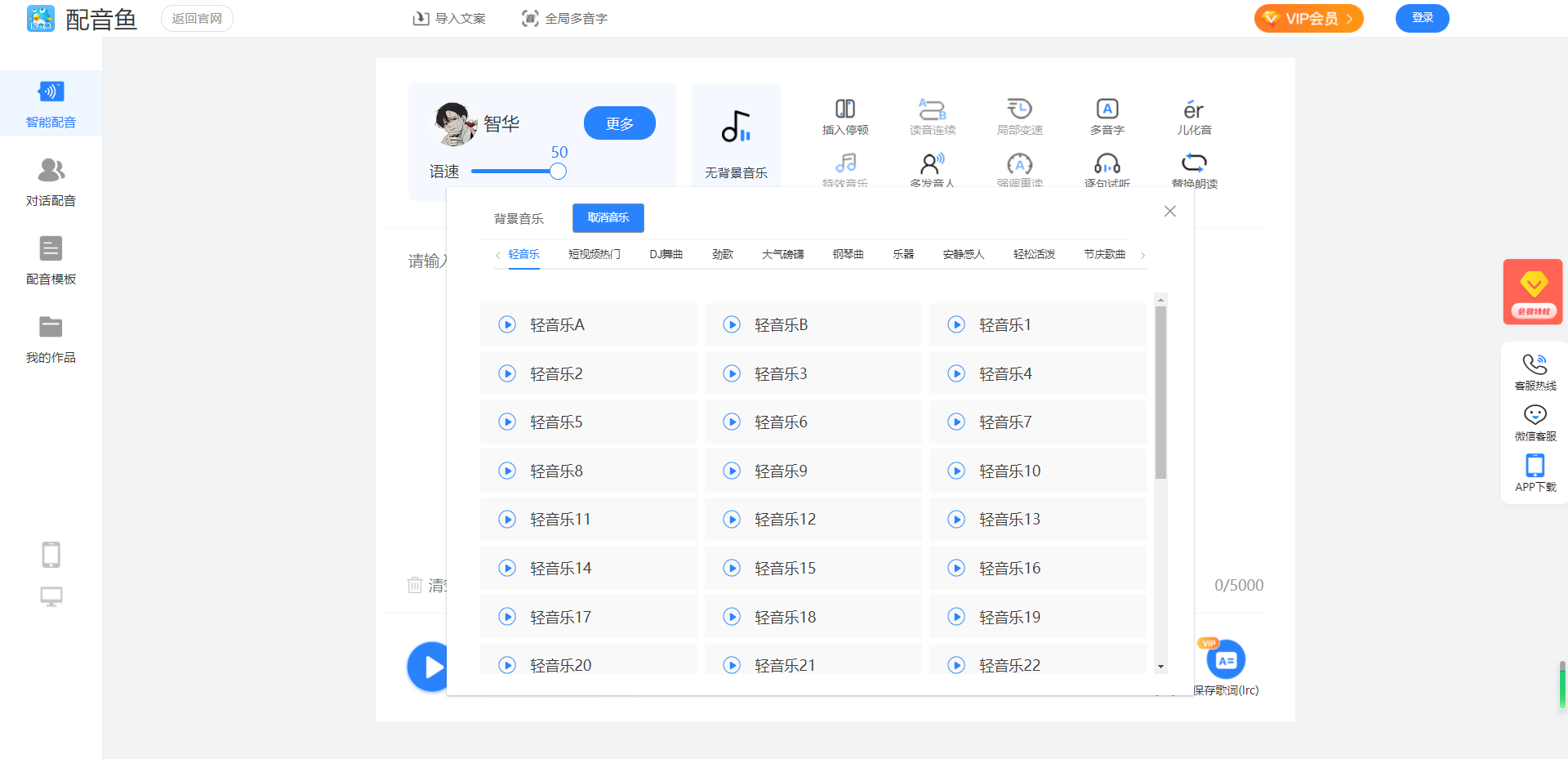Click the music list scroll-down arrow
The height and width of the screenshot is (759, 1568).
click(x=1160, y=667)
